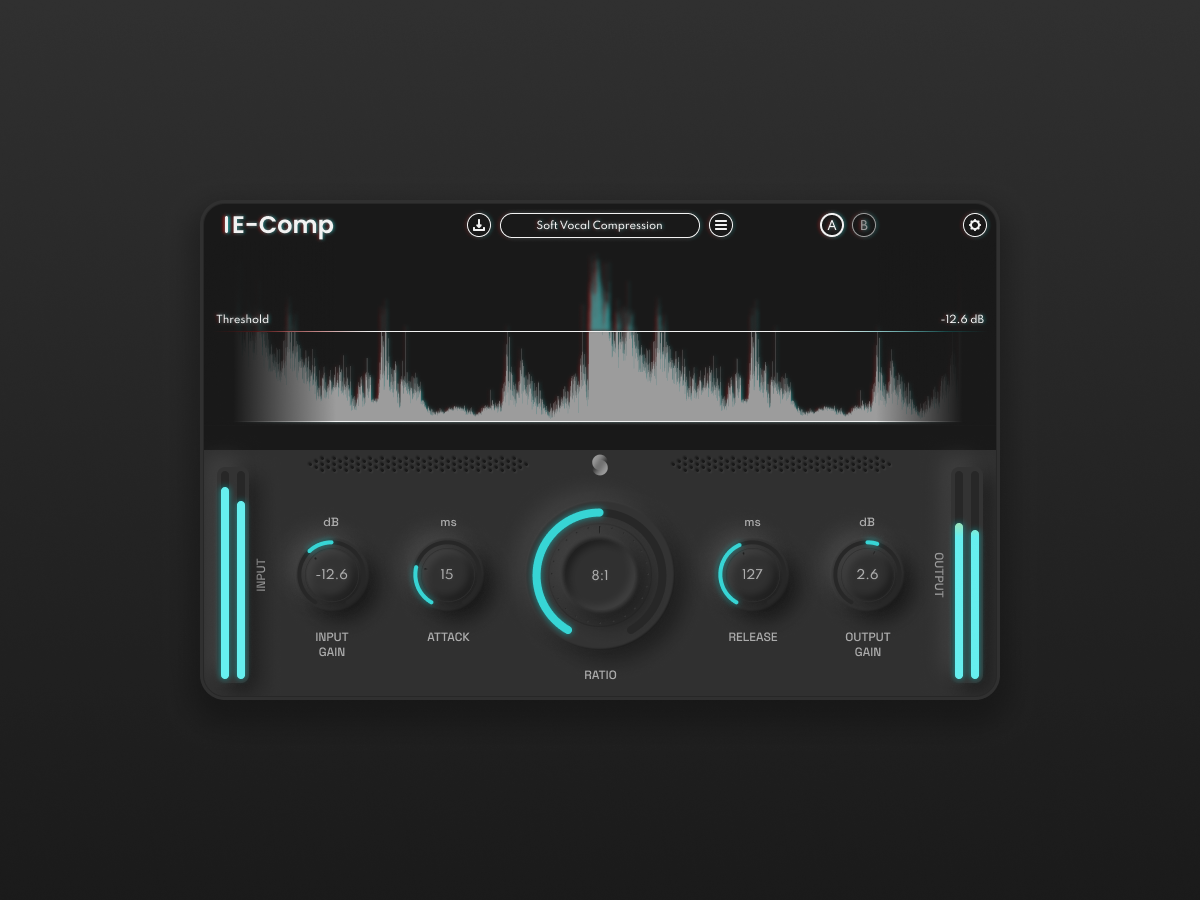Click the -12.6 dB threshold readout

tap(962, 319)
